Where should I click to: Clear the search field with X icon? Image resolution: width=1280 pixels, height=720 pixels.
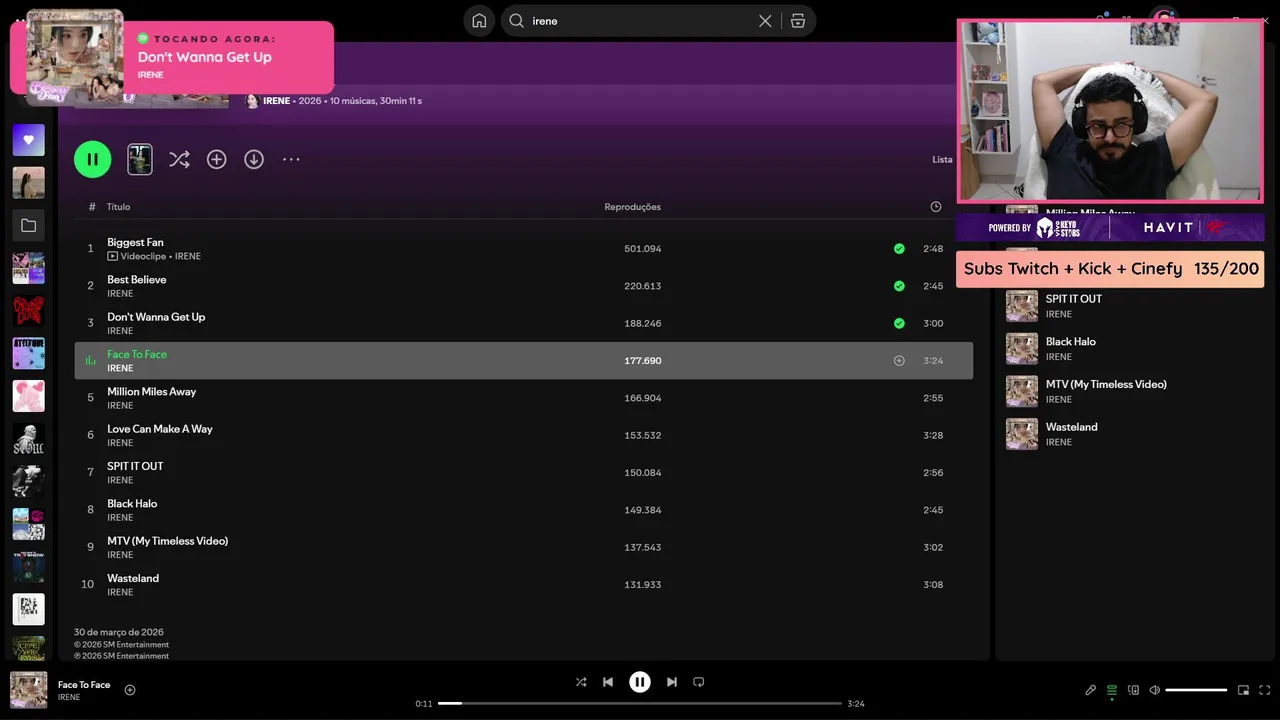coord(765,21)
